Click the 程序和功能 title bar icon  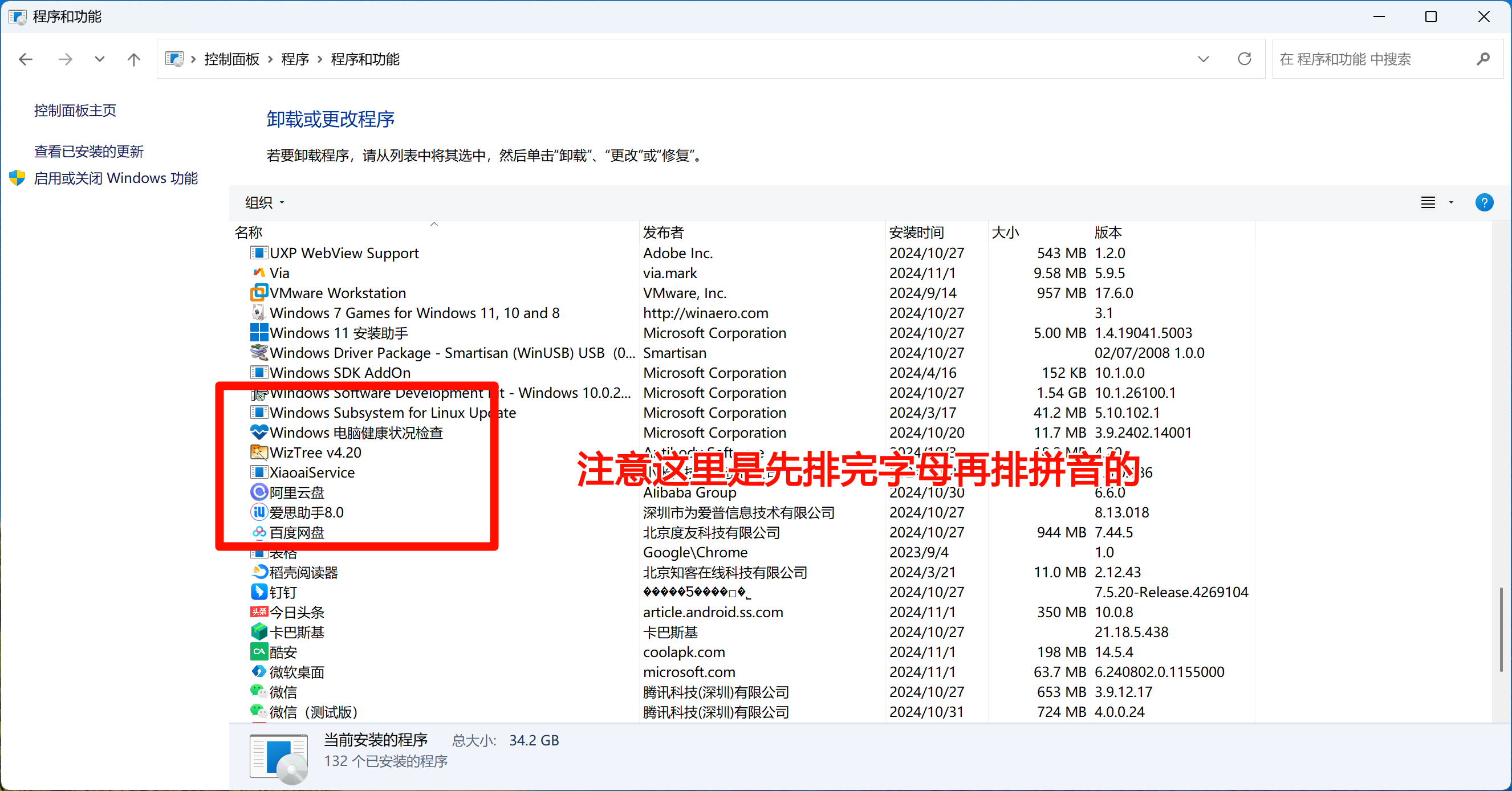(18, 17)
